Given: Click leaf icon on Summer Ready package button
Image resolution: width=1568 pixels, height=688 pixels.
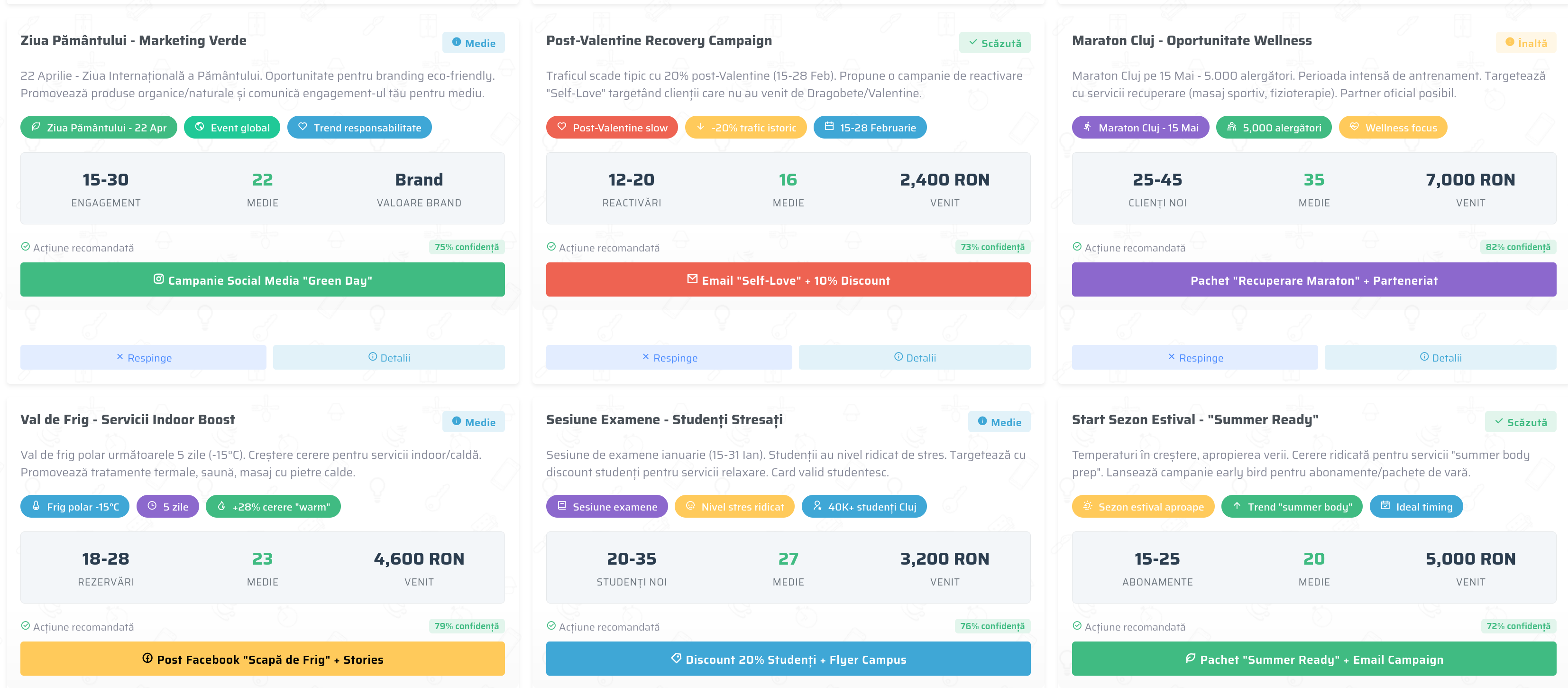Looking at the screenshot, I should tap(1190, 658).
